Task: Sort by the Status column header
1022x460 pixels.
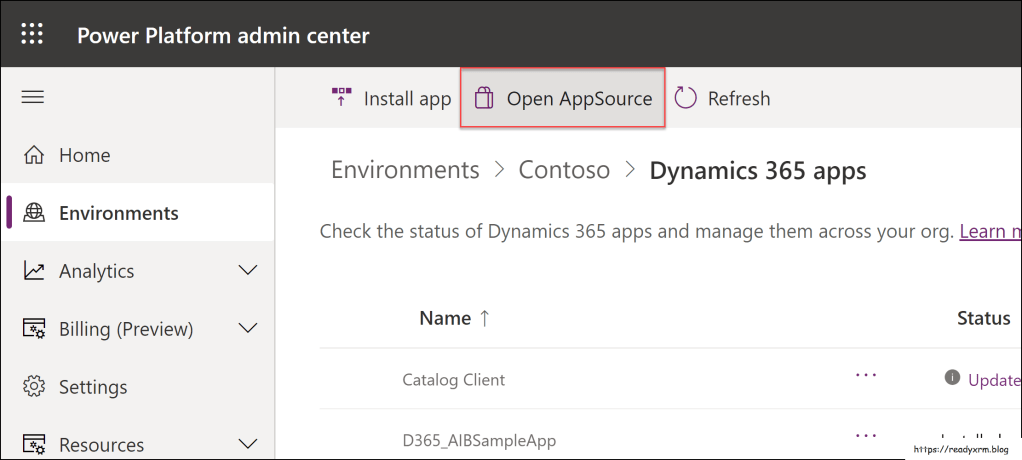Action: (x=983, y=318)
